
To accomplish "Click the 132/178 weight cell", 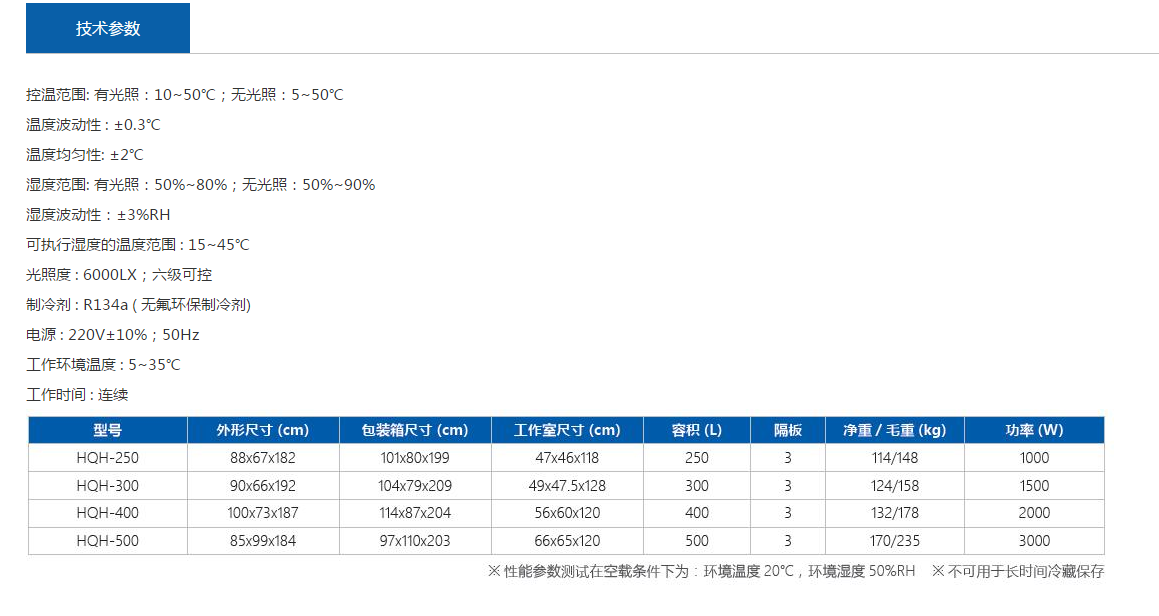I will click(x=895, y=513).
